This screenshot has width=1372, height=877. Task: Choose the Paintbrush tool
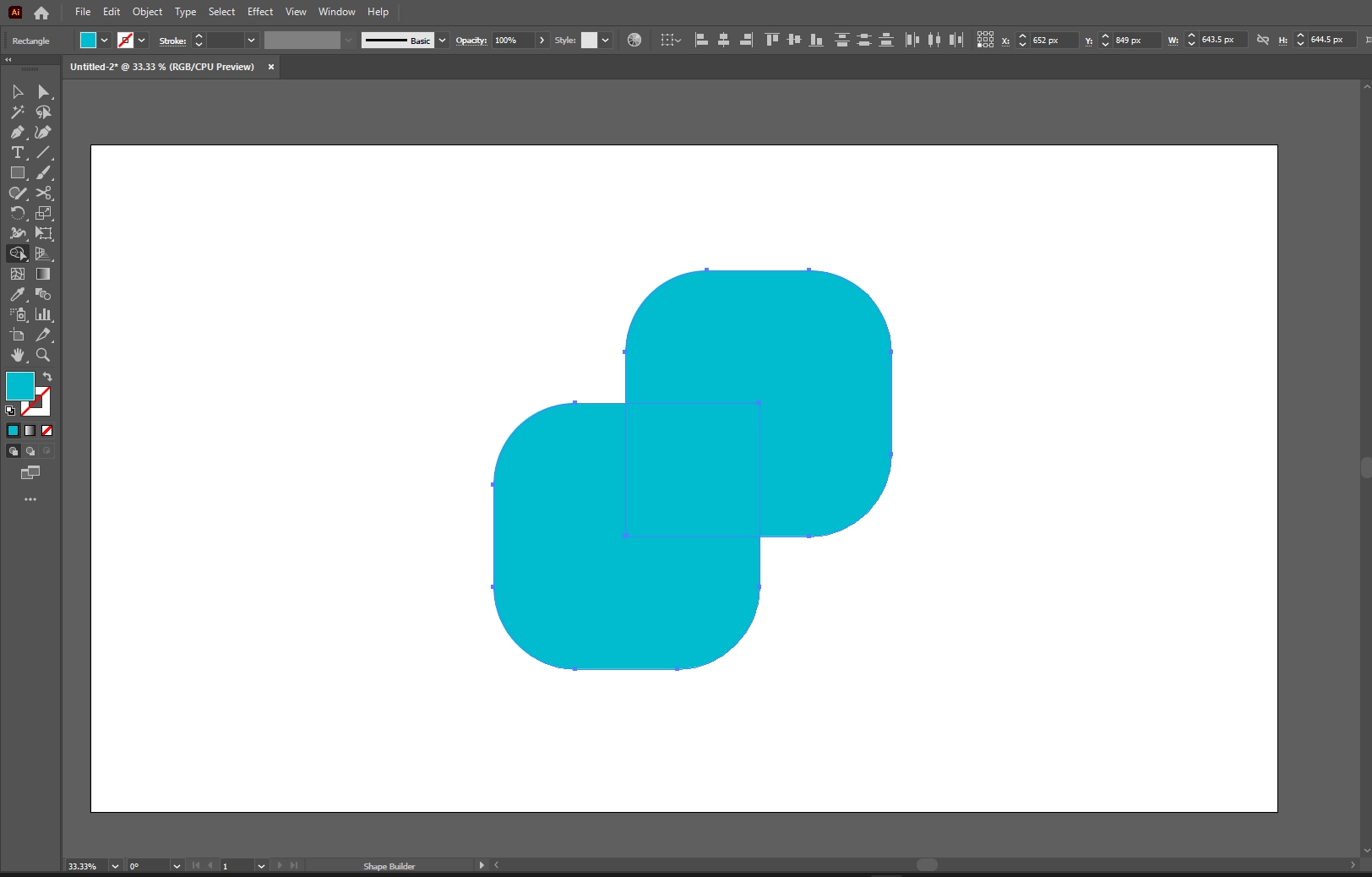click(x=43, y=172)
